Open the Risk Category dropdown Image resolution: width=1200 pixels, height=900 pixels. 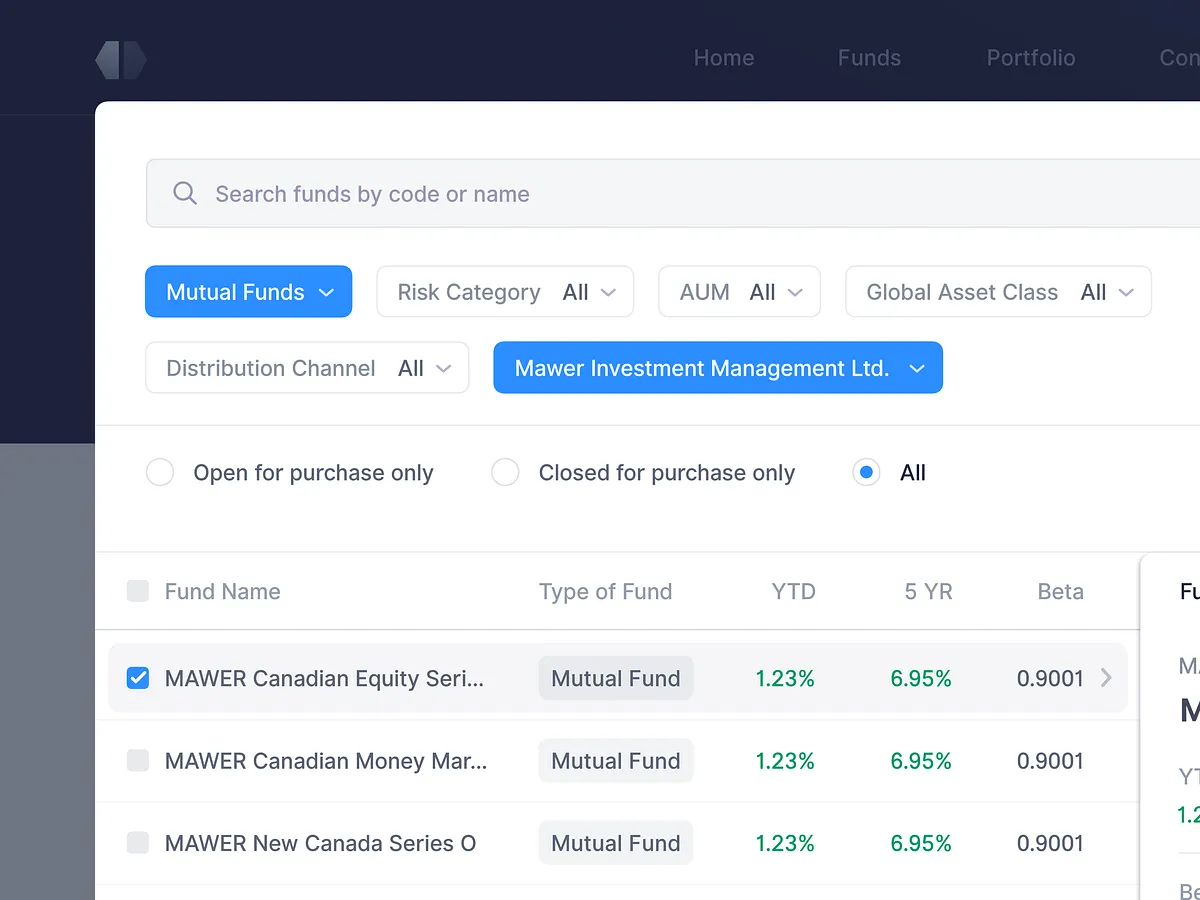click(x=504, y=291)
